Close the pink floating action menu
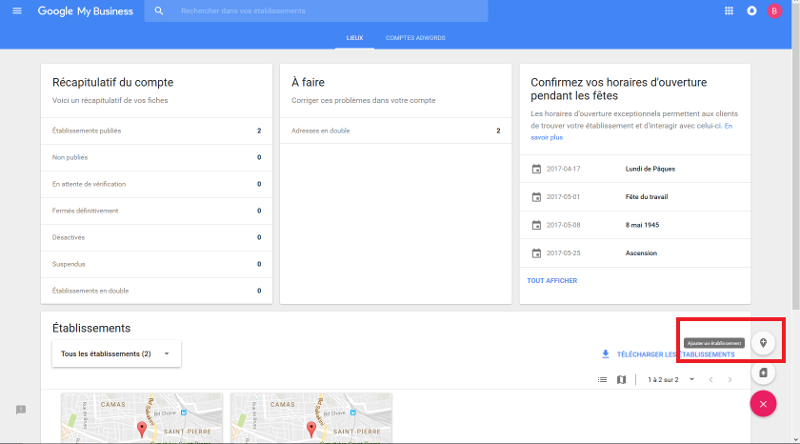 (x=763, y=404)
